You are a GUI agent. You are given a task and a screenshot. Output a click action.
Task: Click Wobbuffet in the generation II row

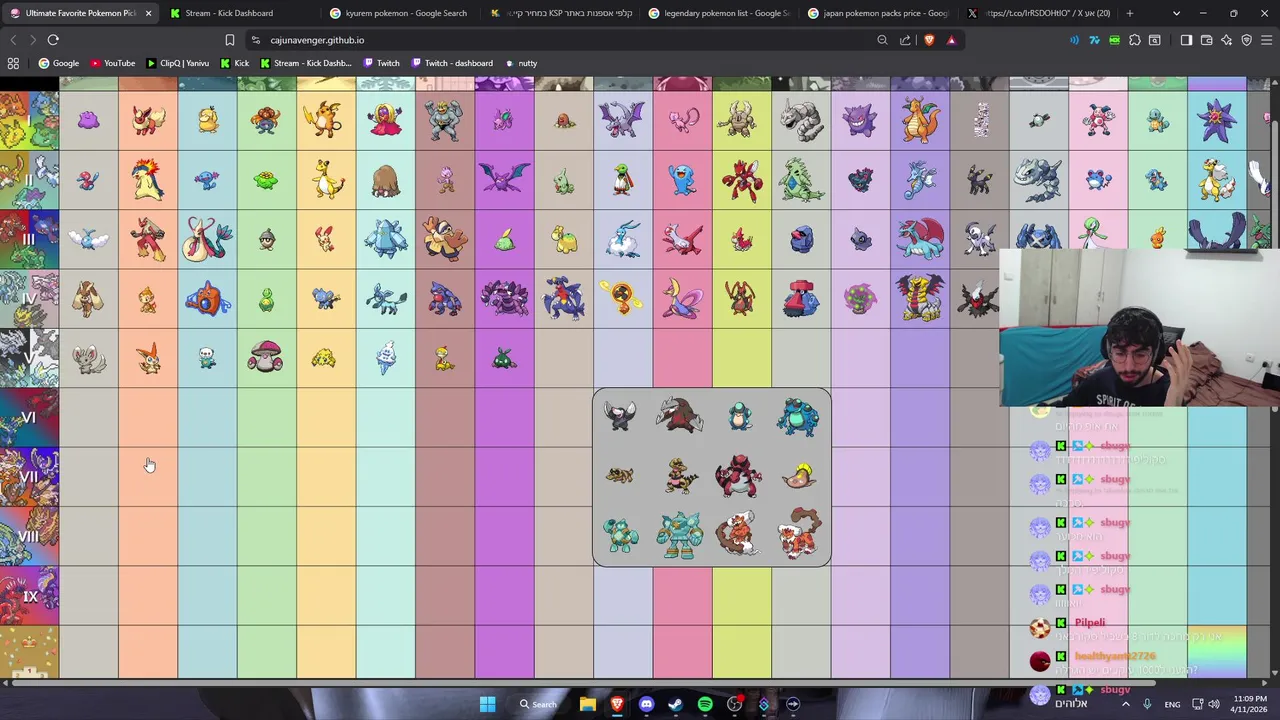click(x=683, y=180)
